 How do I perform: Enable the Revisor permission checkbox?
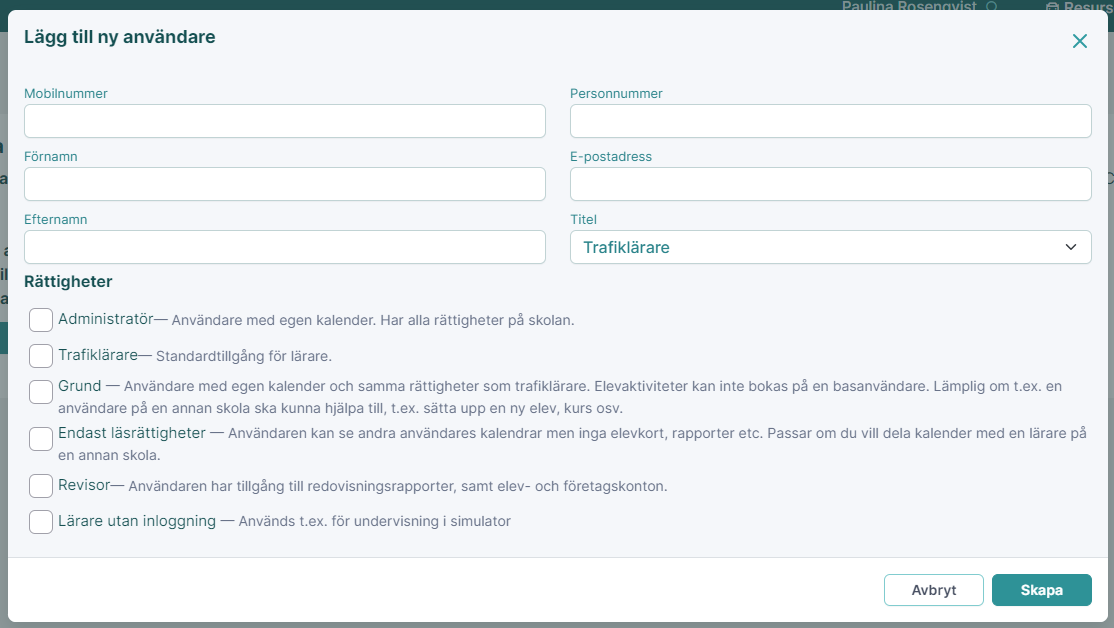click(x=41, y=486)
